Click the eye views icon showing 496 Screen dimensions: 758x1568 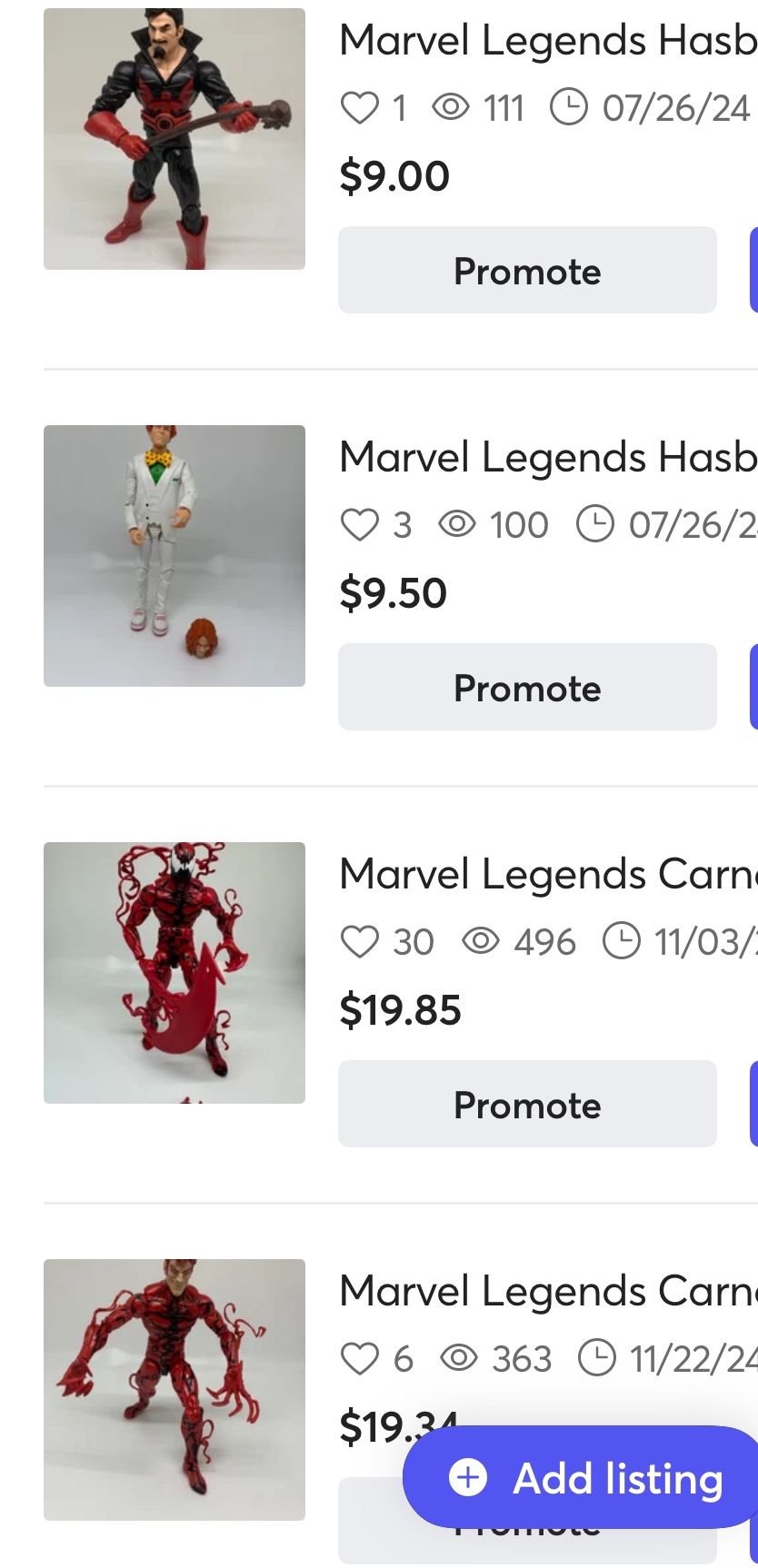(481, 942)
